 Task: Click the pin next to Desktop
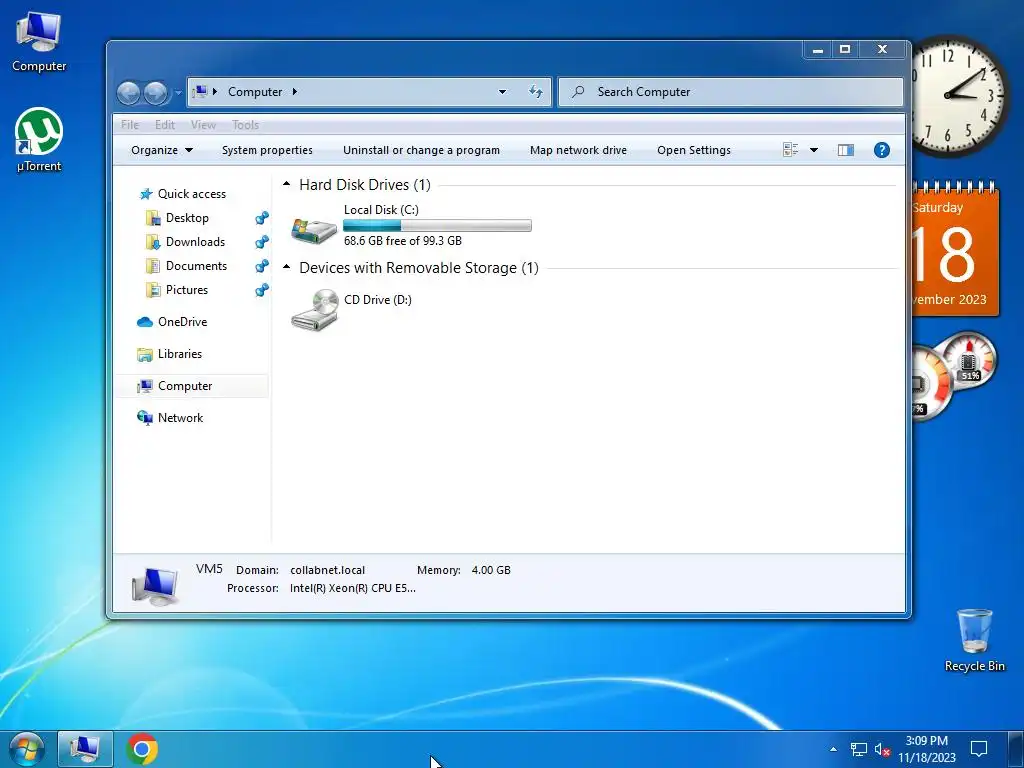262,217
